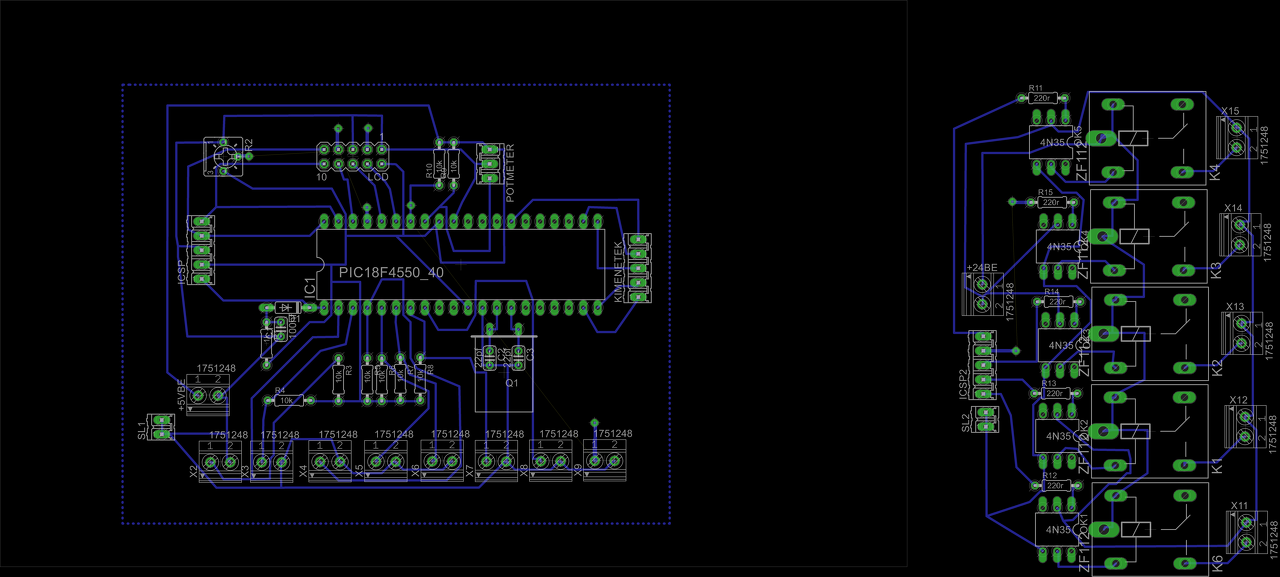Viewport: 1280px width, 577px height.
Task: Click the R14 220r resistor
Action: point(1056,300)
